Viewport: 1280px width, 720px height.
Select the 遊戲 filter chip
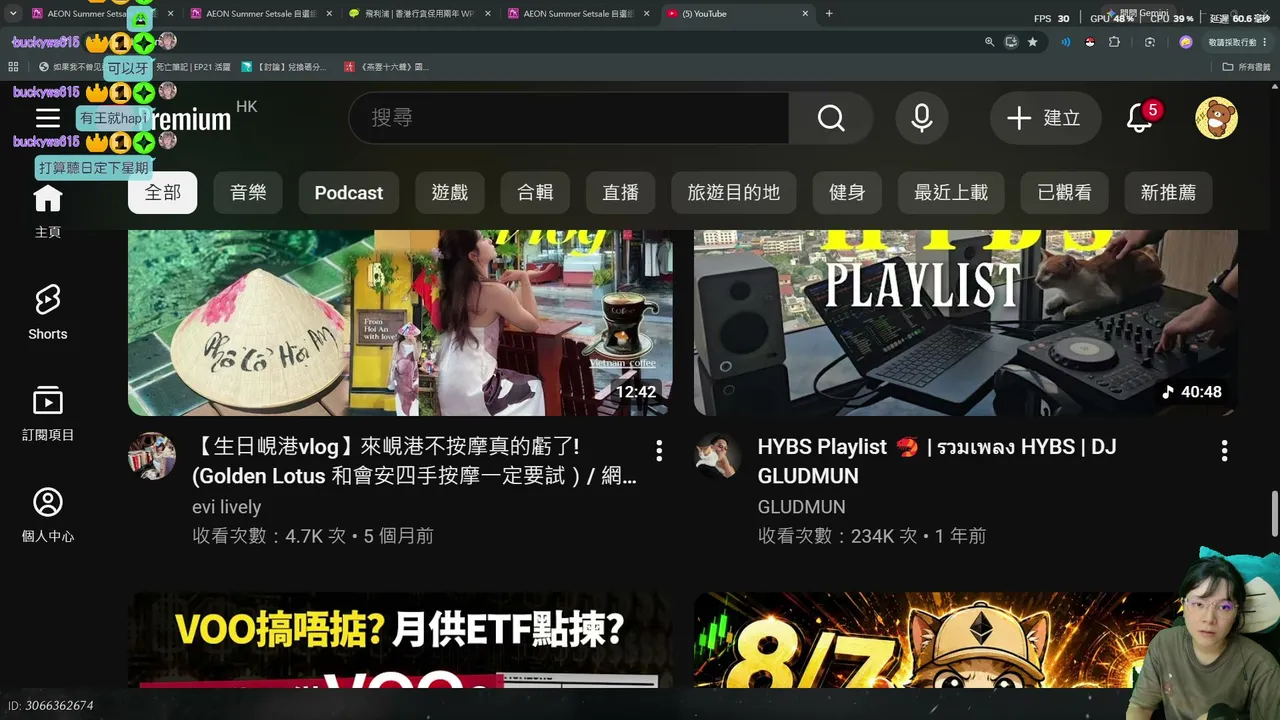click(x=450, y=193)
